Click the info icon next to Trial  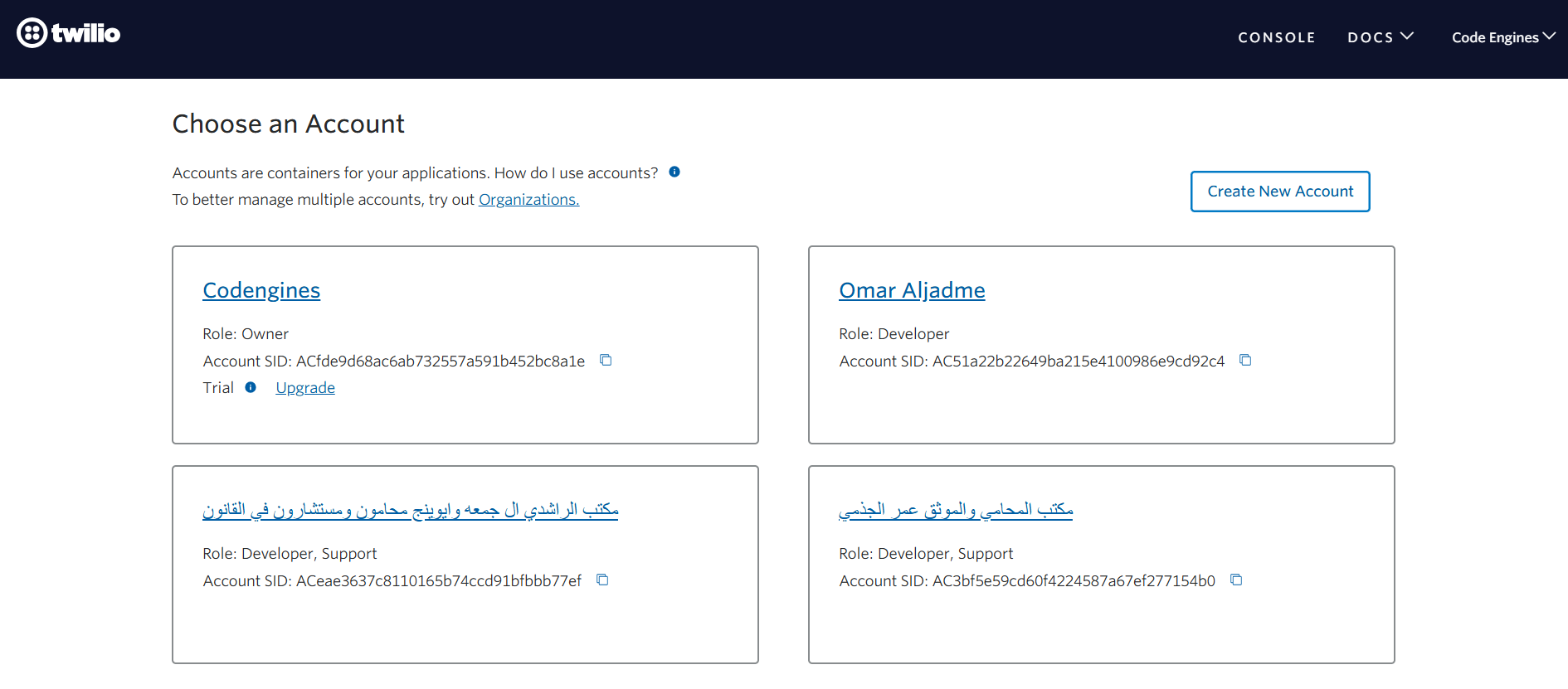click(251, 387)
